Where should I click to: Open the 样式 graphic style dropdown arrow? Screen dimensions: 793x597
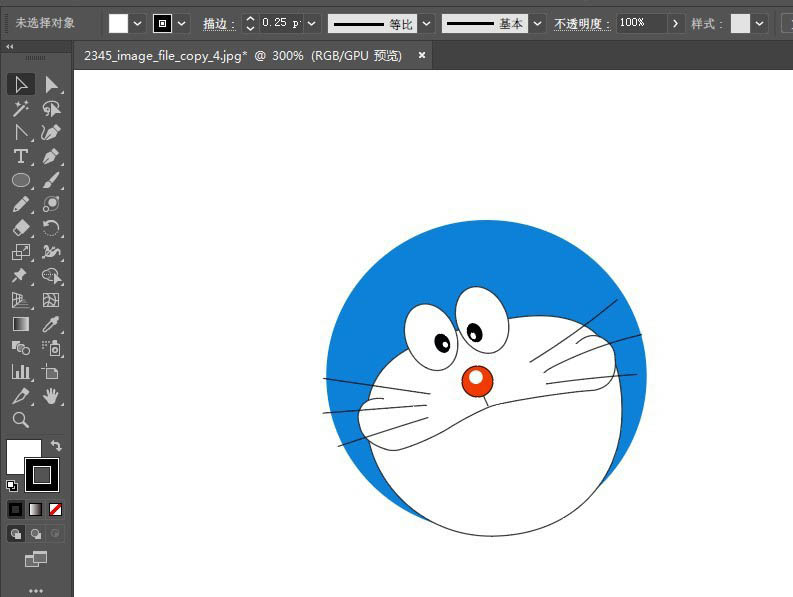(759, 23)
